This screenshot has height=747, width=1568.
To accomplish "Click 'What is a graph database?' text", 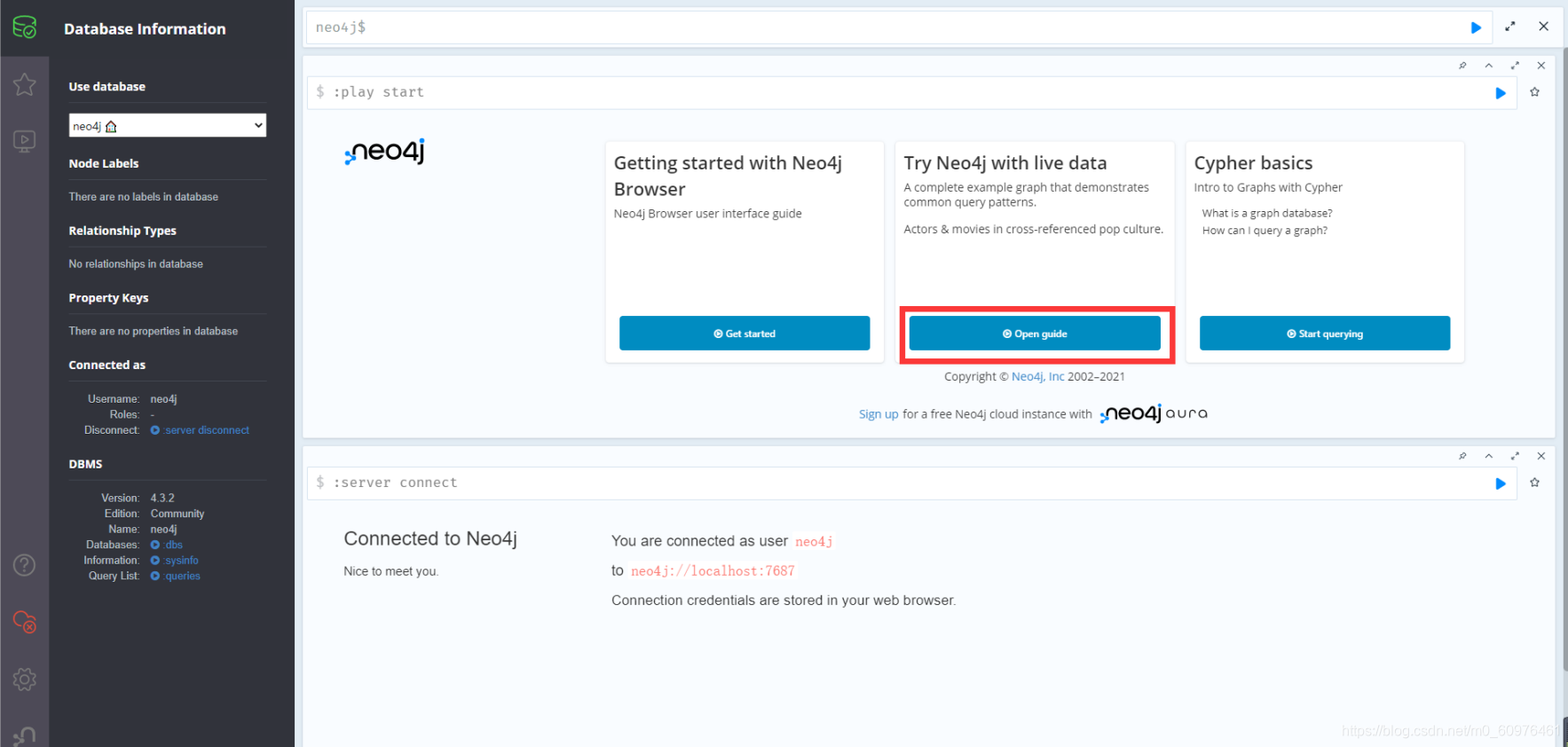I will (x=1267, y=213).
